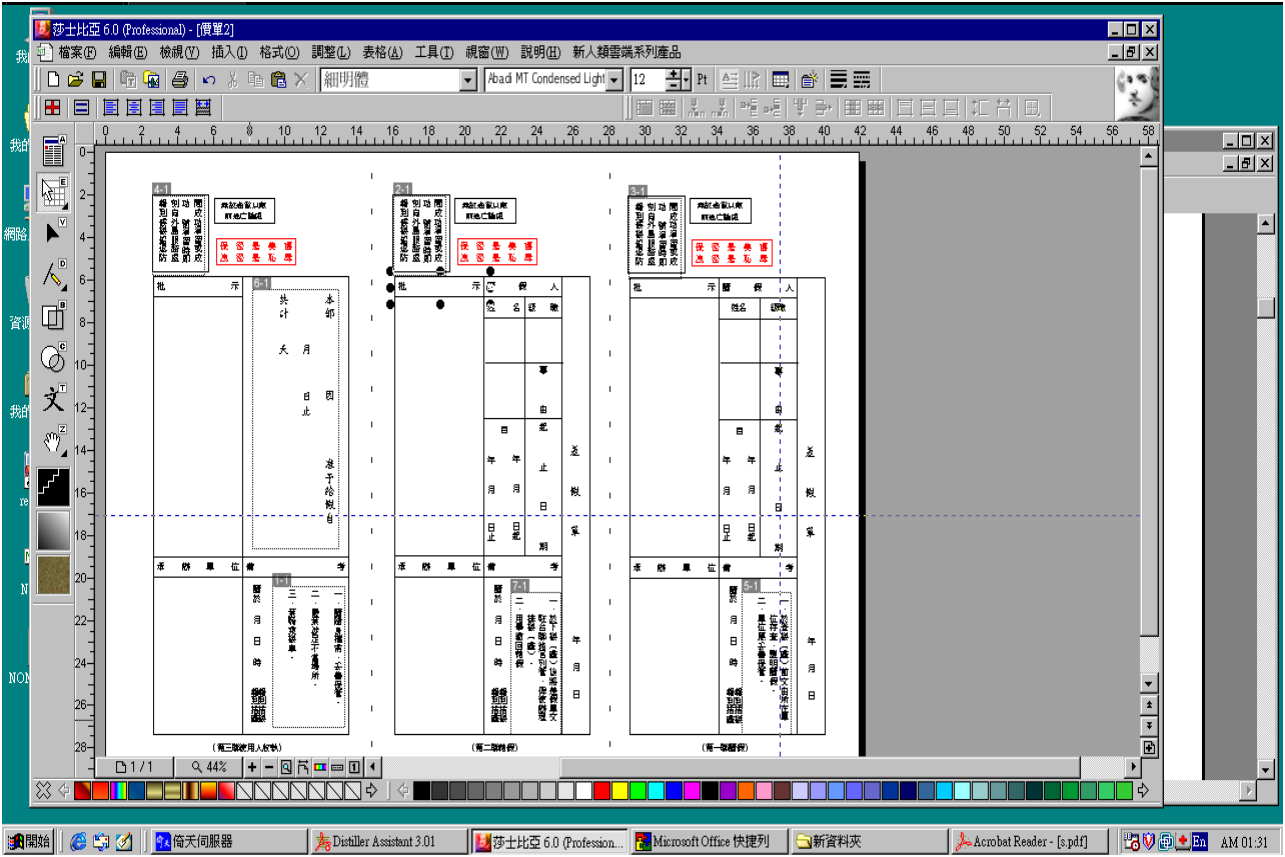
Task: Open the 編輯(E) menu
Action: click(x=128, y=52)
